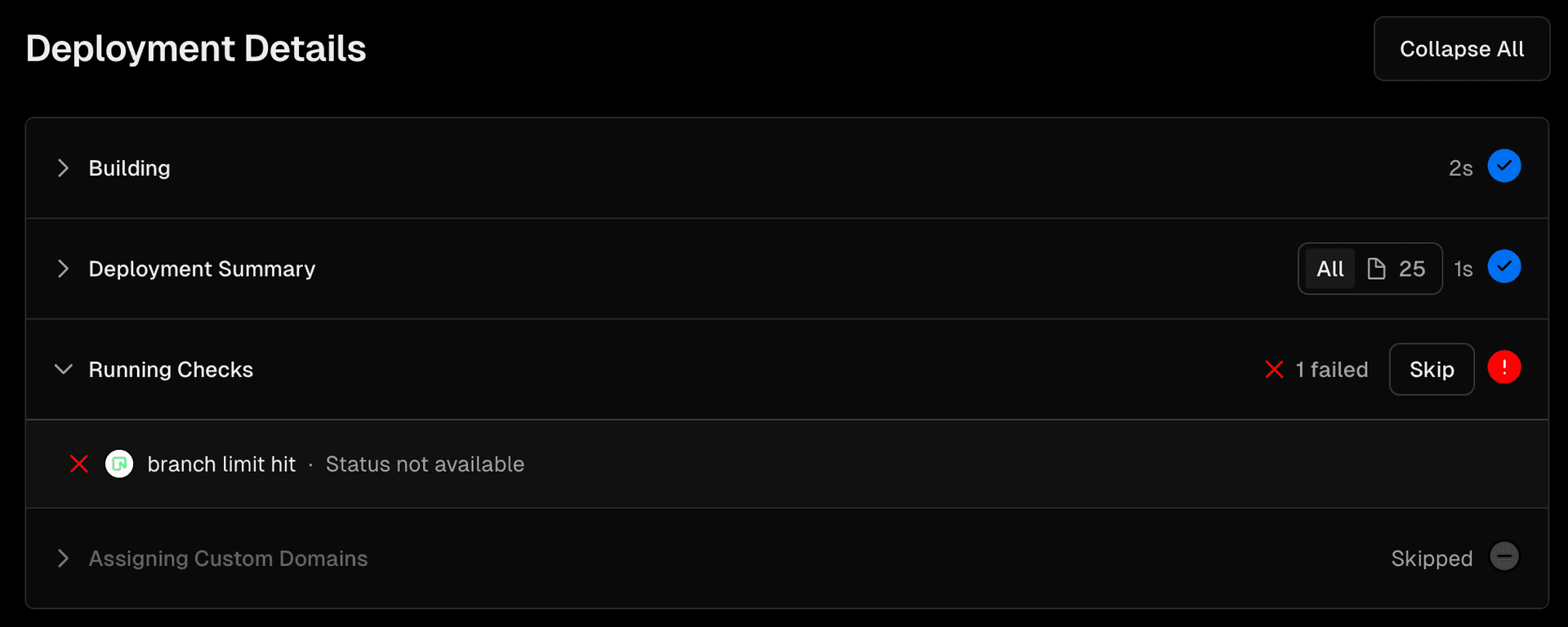Click the file icon beside 25
This screenshot has height=627, width=1568.
click(x=1376, y=269)
